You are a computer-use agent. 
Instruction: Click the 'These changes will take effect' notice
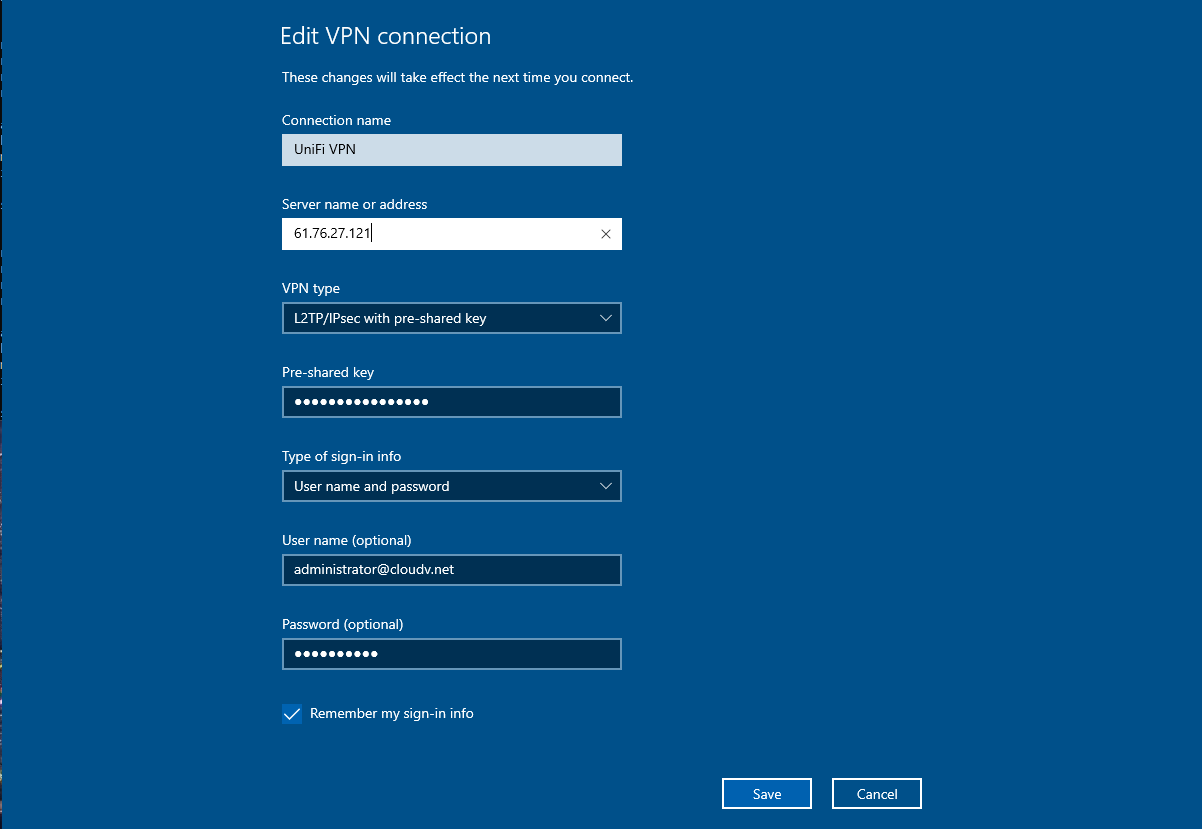pyautogui.click(x=458, y=77)
